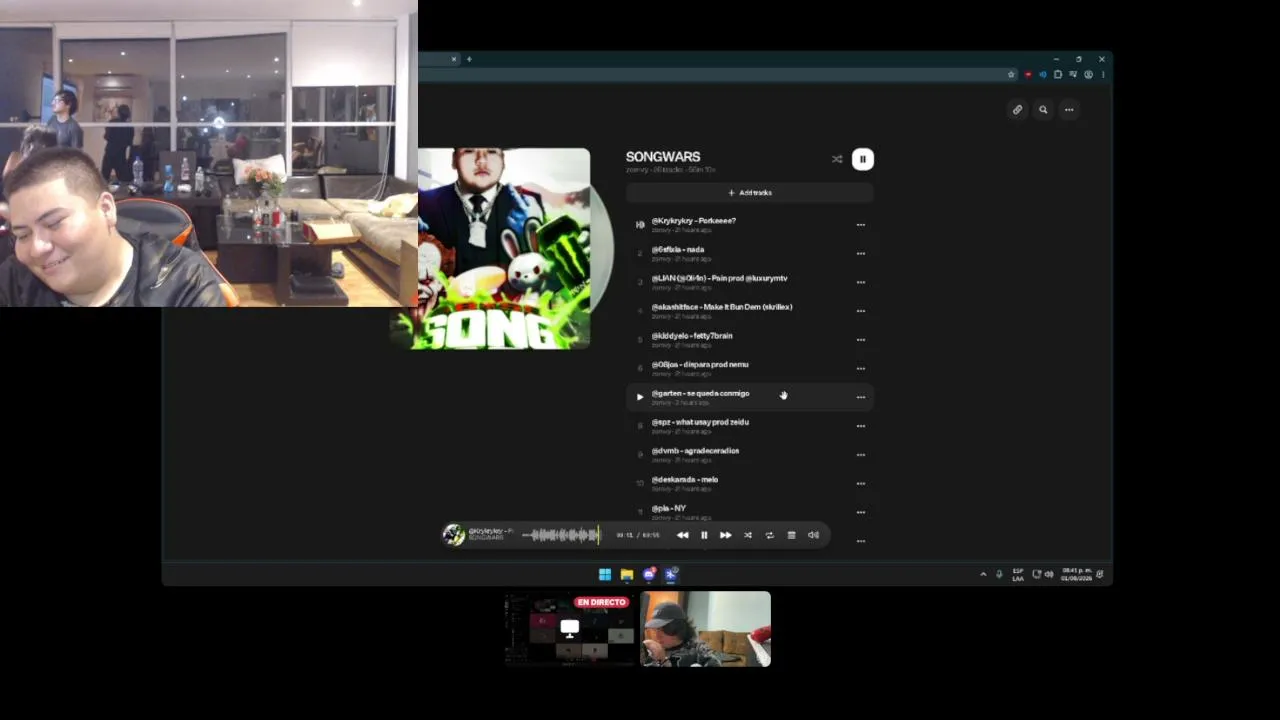Open the taskbar clock and date
Screen dimensions: 1280x720
tap(1076, 574)
